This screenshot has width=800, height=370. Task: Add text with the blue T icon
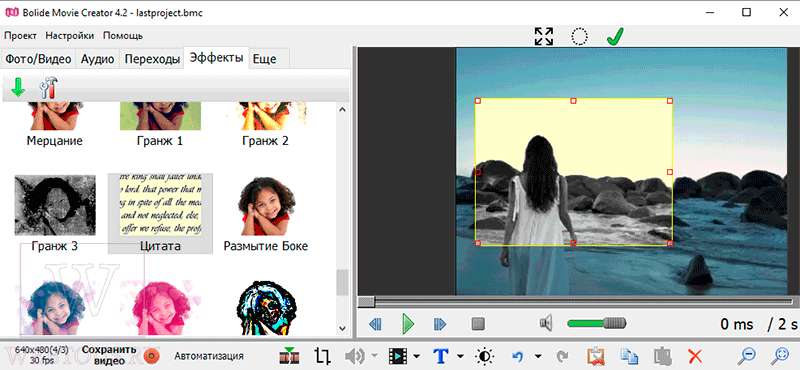tap(440, 356)
